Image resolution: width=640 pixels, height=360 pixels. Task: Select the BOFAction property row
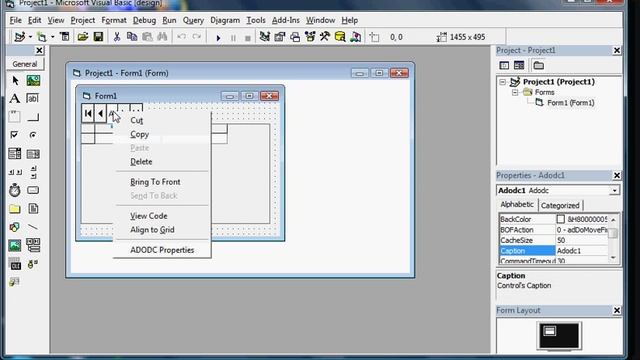pyautogui.click(x=554, y=230)
